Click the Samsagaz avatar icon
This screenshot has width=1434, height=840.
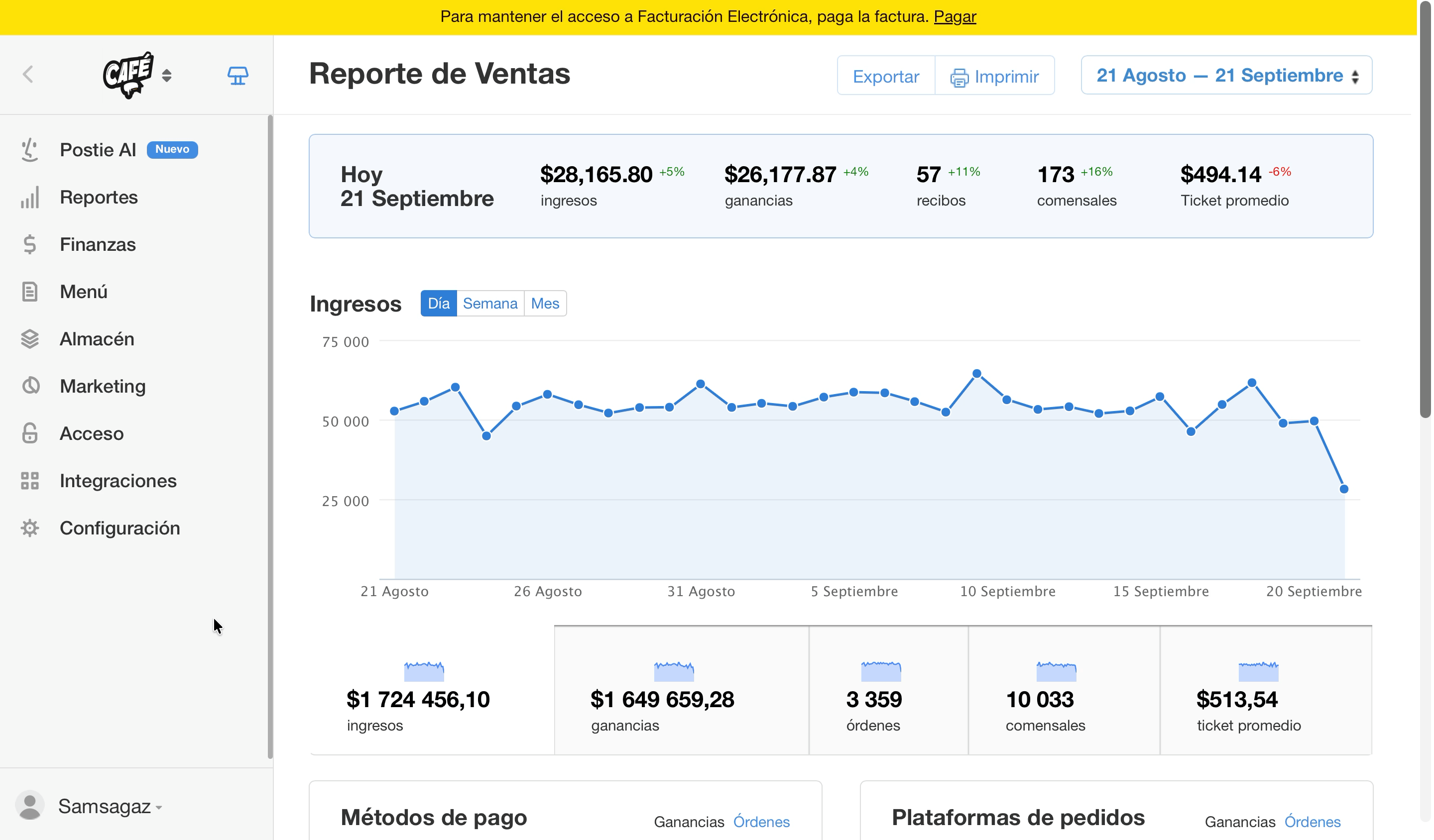click(29, 805)
